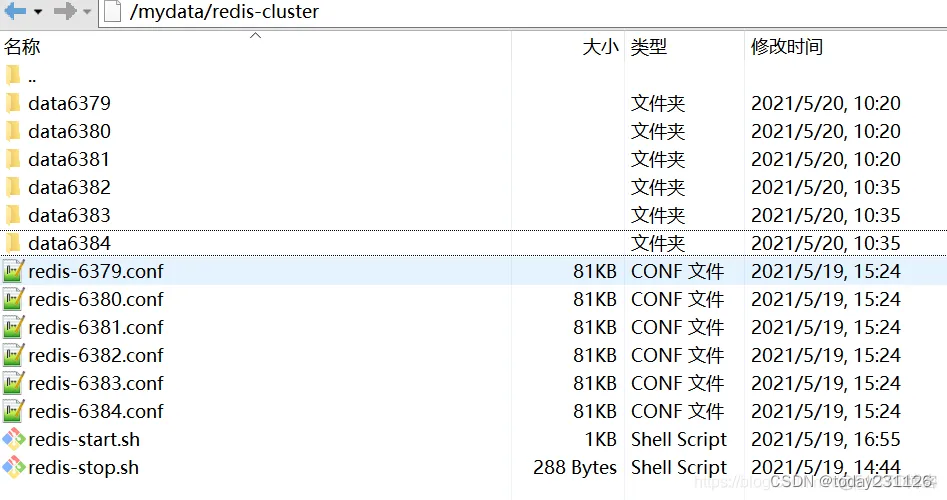Select the data6379 folder name

click(69, 103)
